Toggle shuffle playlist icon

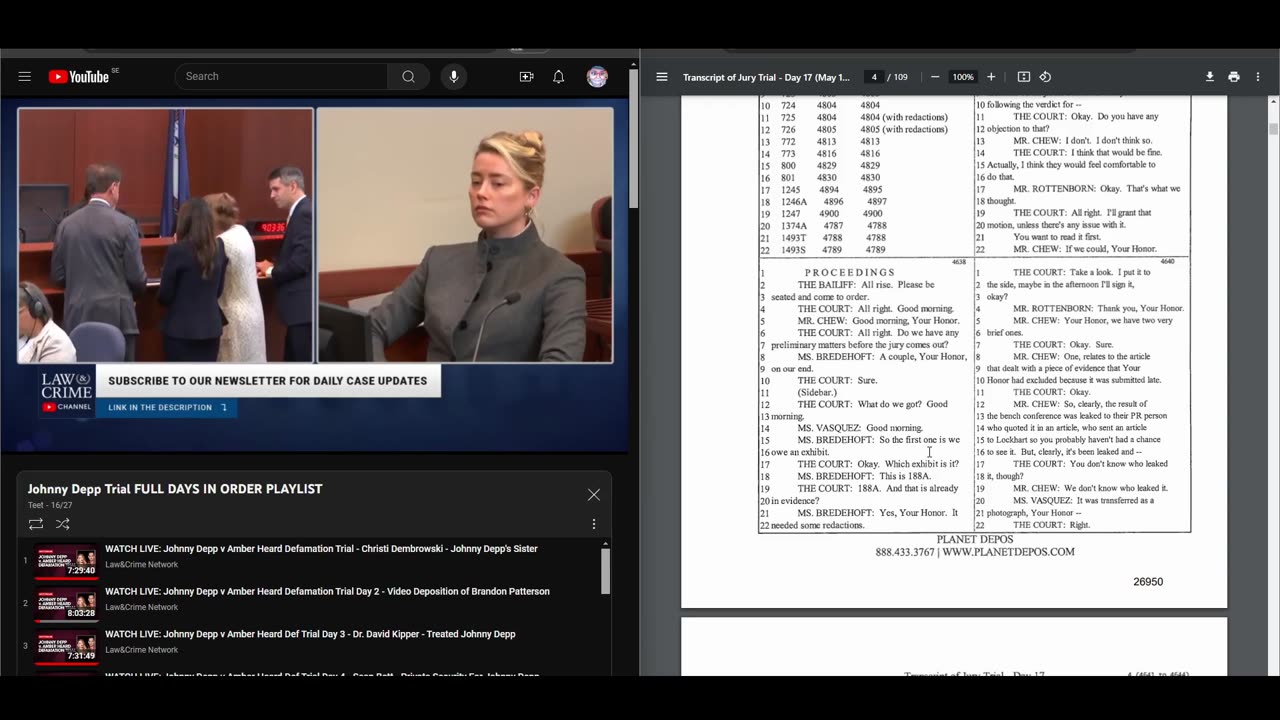pyautogui.click(x=62, y=524)
